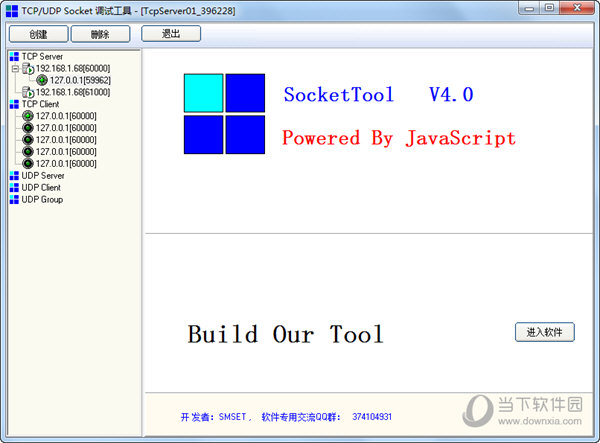
Task: Select the 192.168.1.68[60000] server entry
Action: [x=73, y=68]
